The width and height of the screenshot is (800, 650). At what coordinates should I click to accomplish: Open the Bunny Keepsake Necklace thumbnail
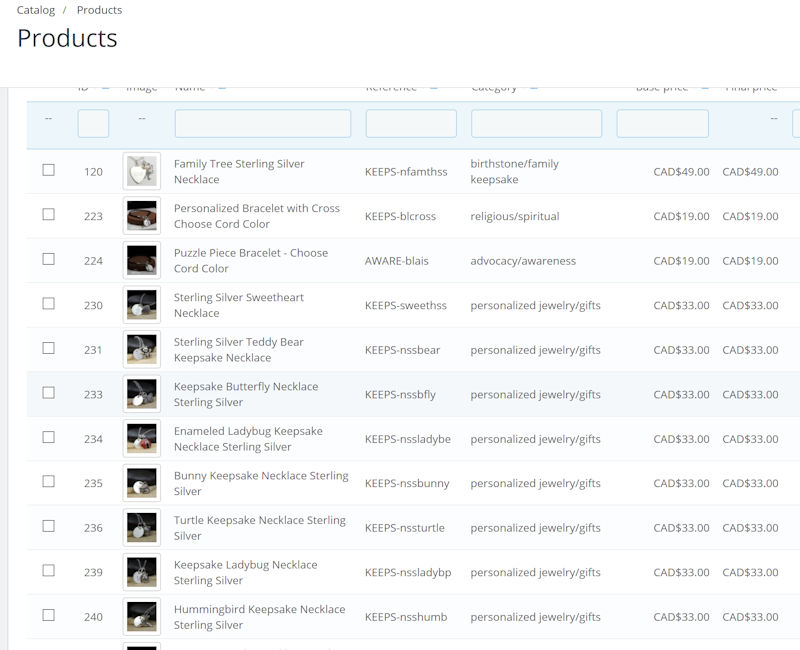pos(142,483)
